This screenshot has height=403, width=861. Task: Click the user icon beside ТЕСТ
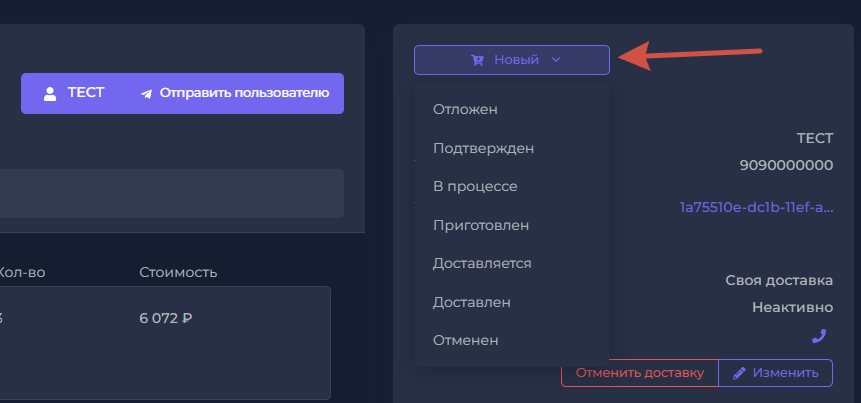point(49,93)
